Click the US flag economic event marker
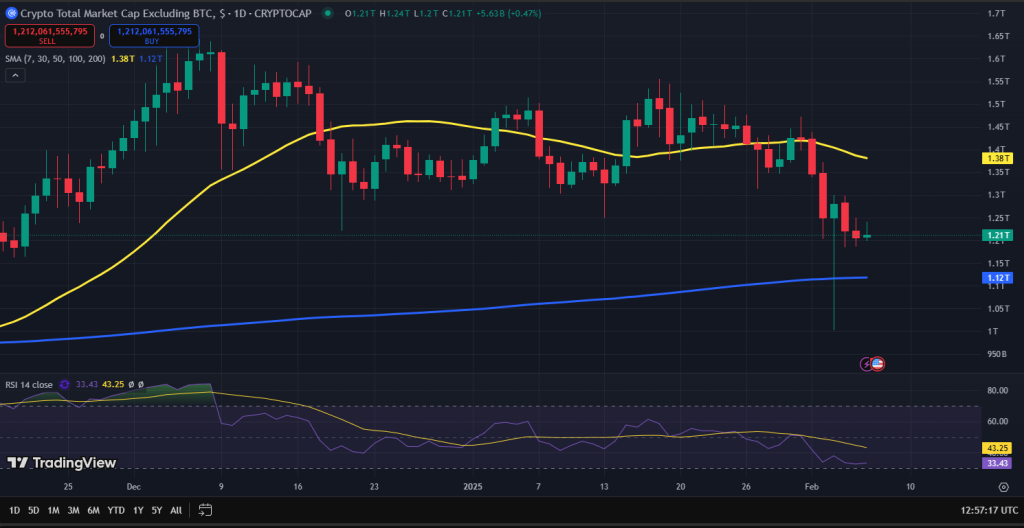Viewport: 1024px width, 528px height. tap(878, 364)
